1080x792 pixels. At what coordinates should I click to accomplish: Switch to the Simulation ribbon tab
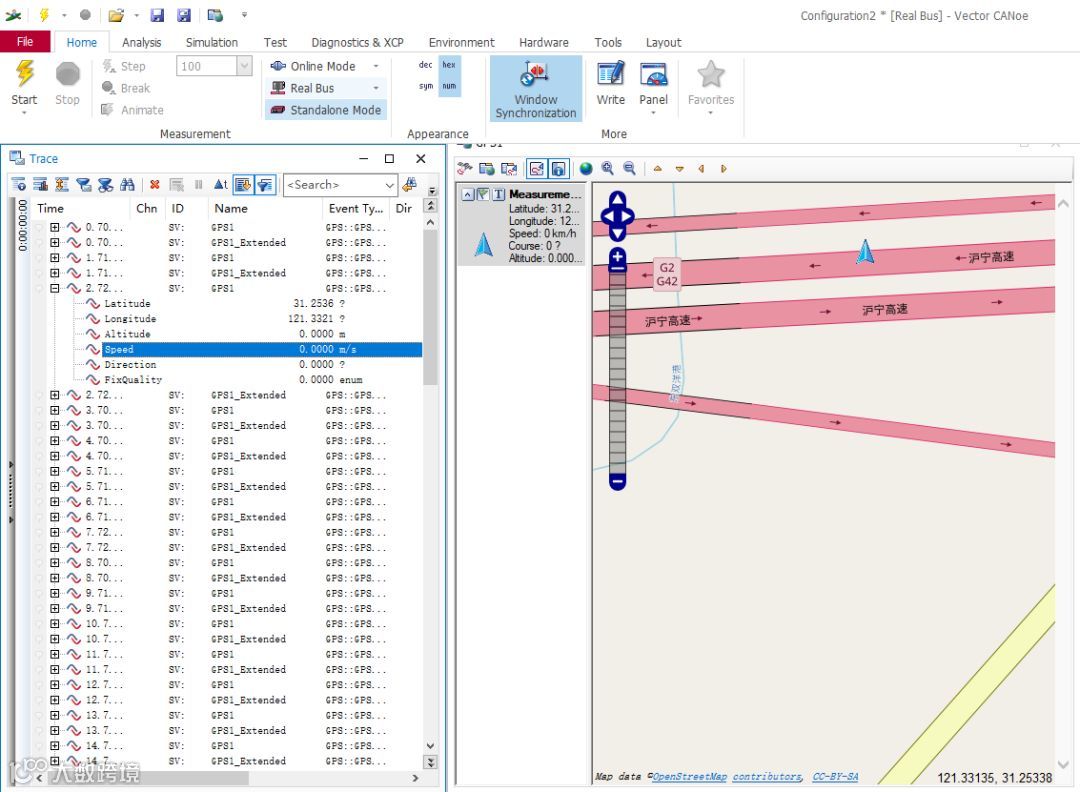click(x=211, y=43)
